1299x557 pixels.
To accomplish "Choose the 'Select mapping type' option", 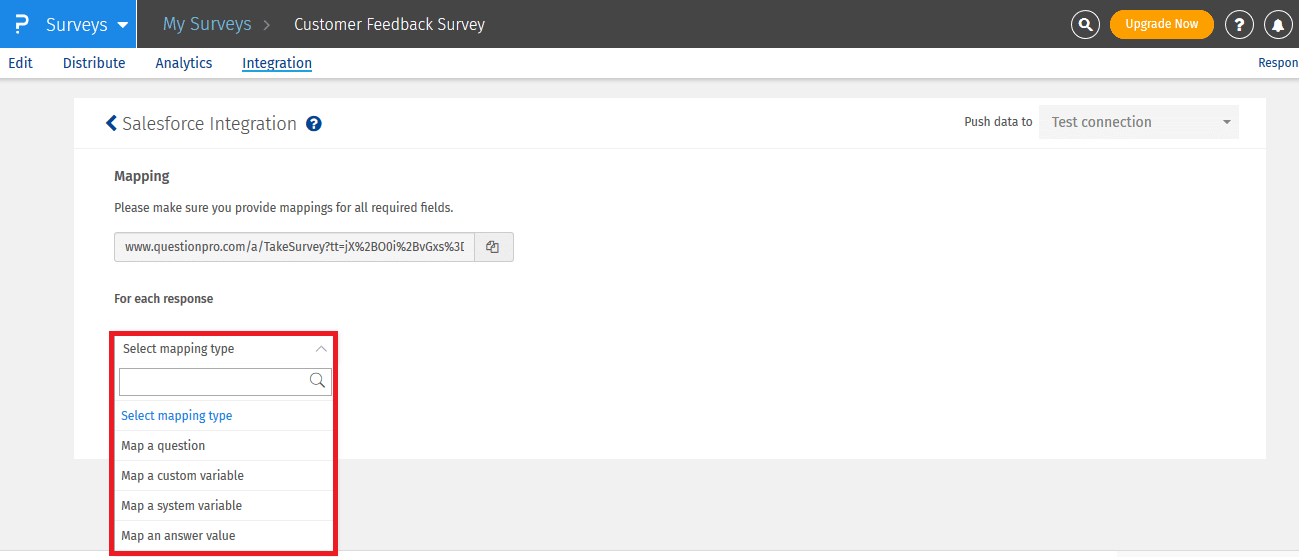I will pos(225,416).
